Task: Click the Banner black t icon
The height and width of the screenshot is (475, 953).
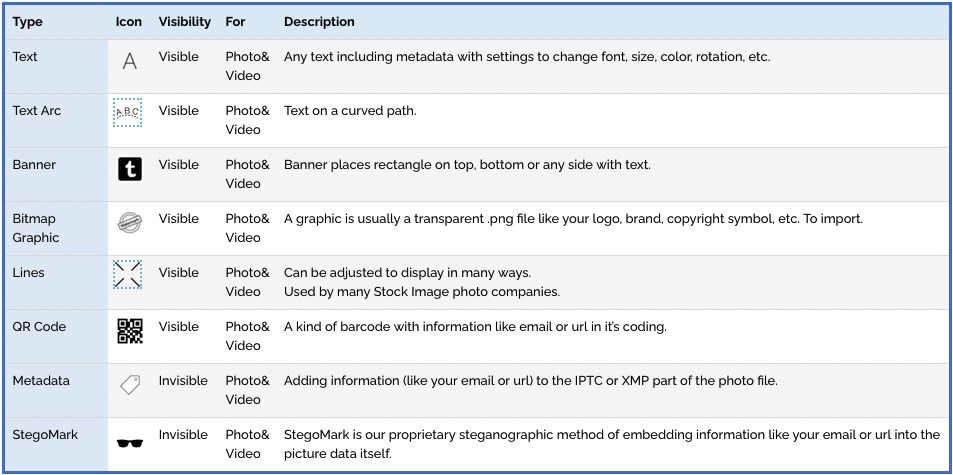Action: coord(129,169)
